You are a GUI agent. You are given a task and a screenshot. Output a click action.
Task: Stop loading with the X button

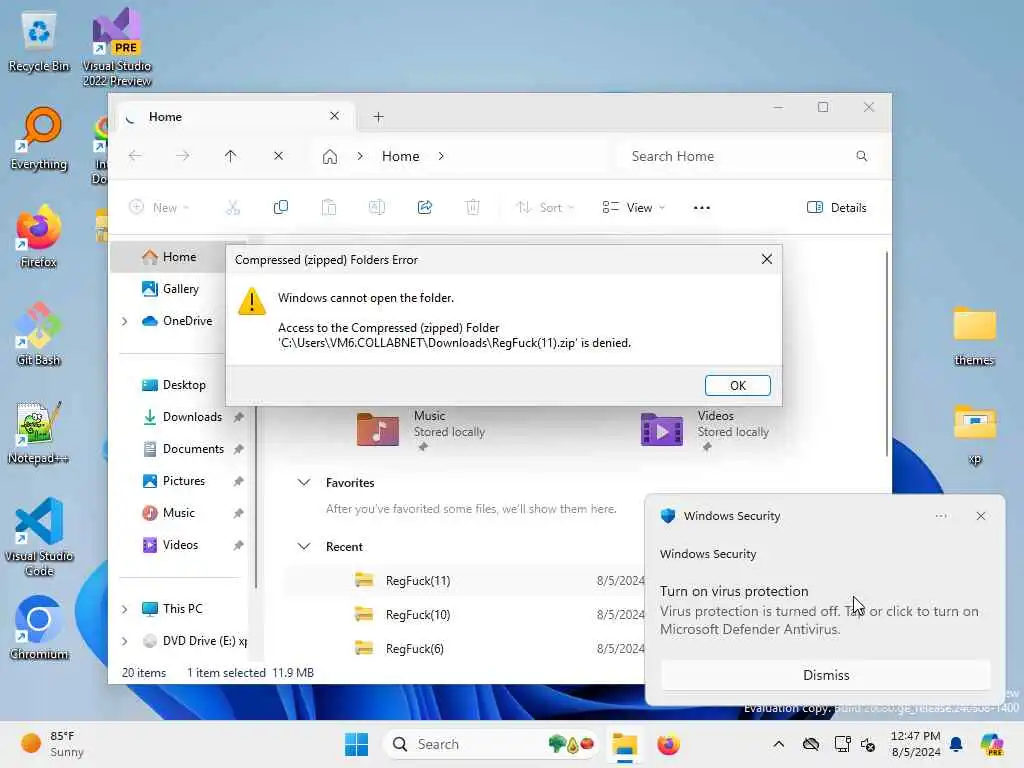(278, 156)
